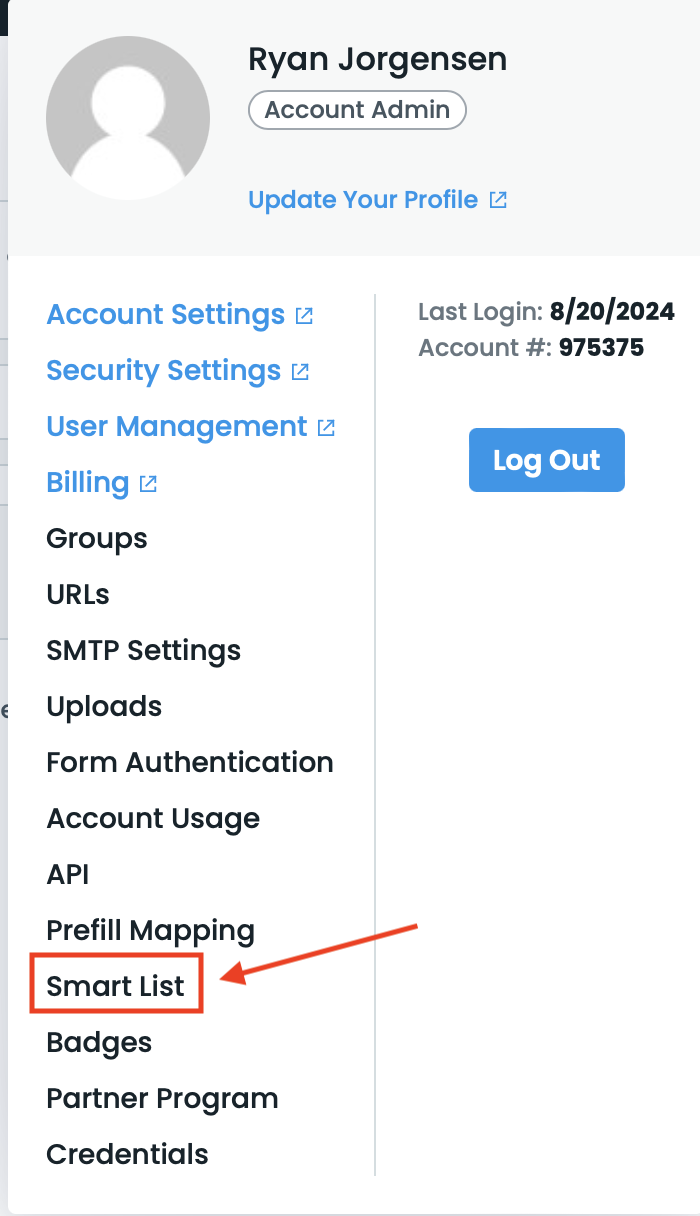Select Form Authentication from the menu

[190, 762]
